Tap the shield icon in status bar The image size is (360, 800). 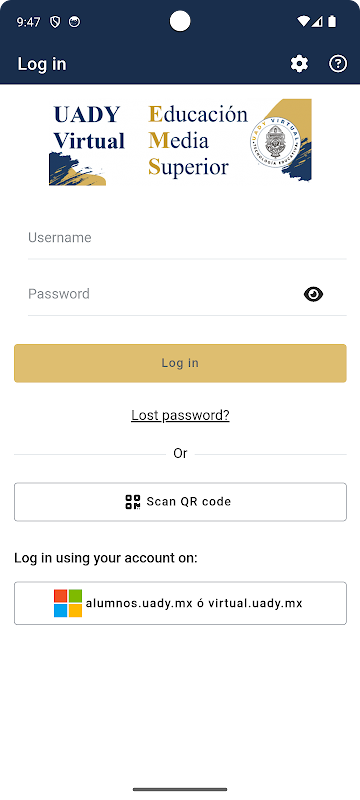pyautogui.click(x=55, y=22)
